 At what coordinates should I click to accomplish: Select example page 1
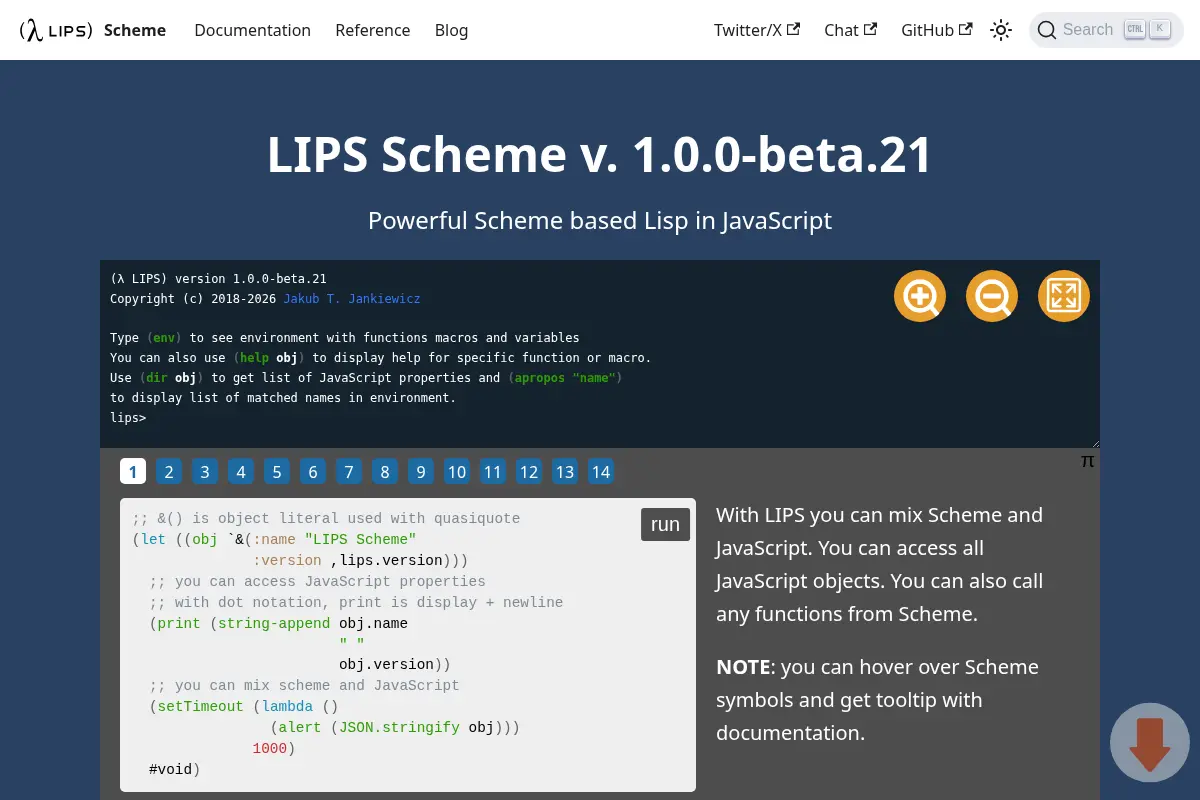[133, 471]
